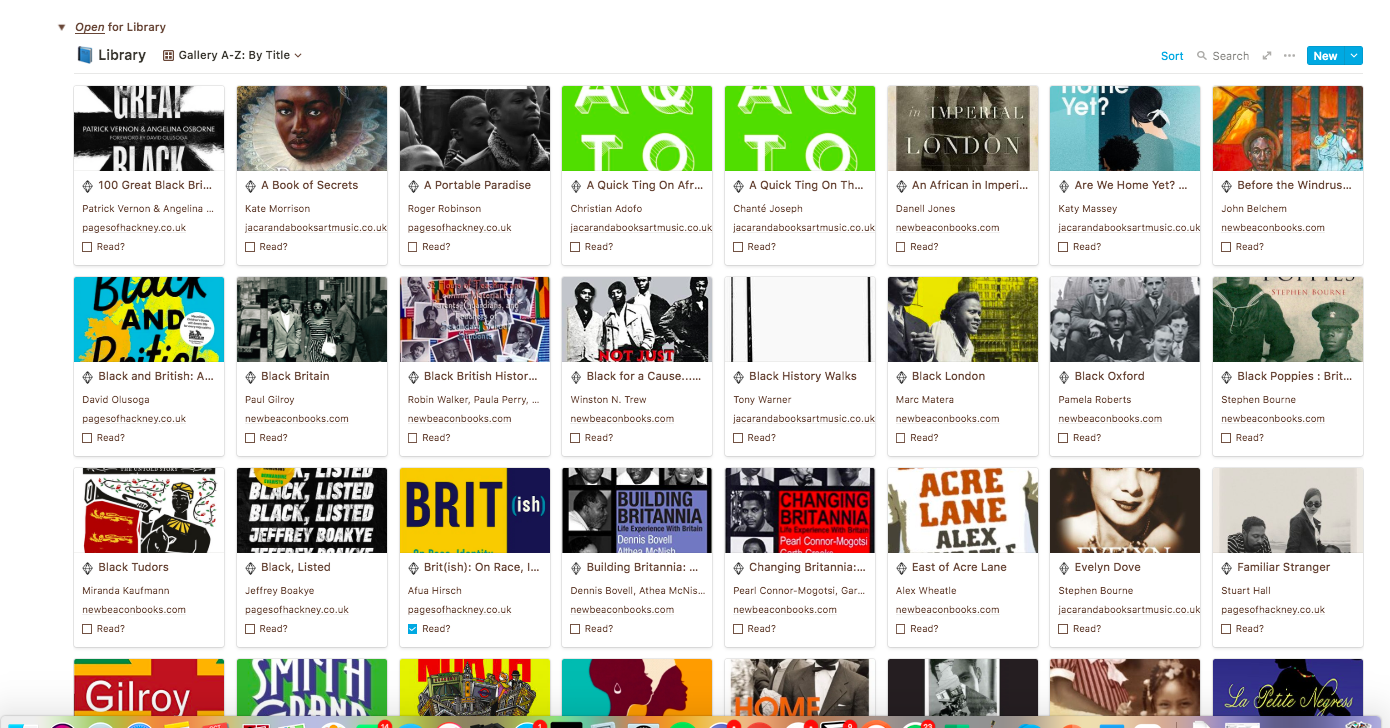Click page icon beside Black Poppies
This screenshot has width=1390, height=728.
click(1227, 377)
